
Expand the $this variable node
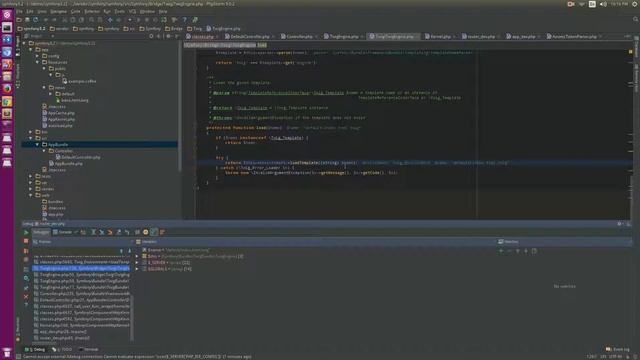point(137,256)
